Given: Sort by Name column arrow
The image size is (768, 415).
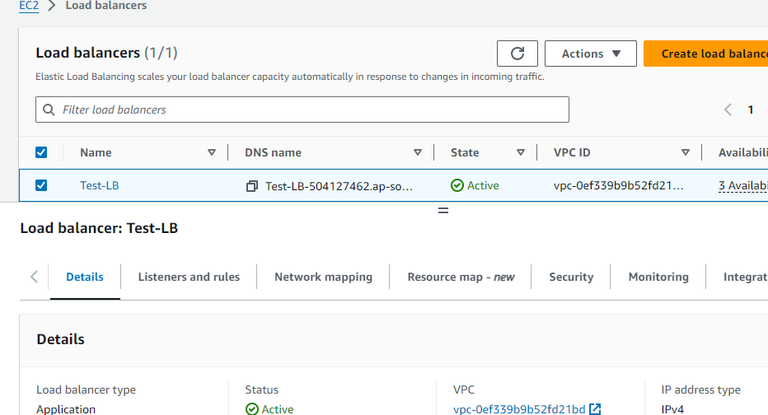Looking at the screenshot, I should 211,153.
